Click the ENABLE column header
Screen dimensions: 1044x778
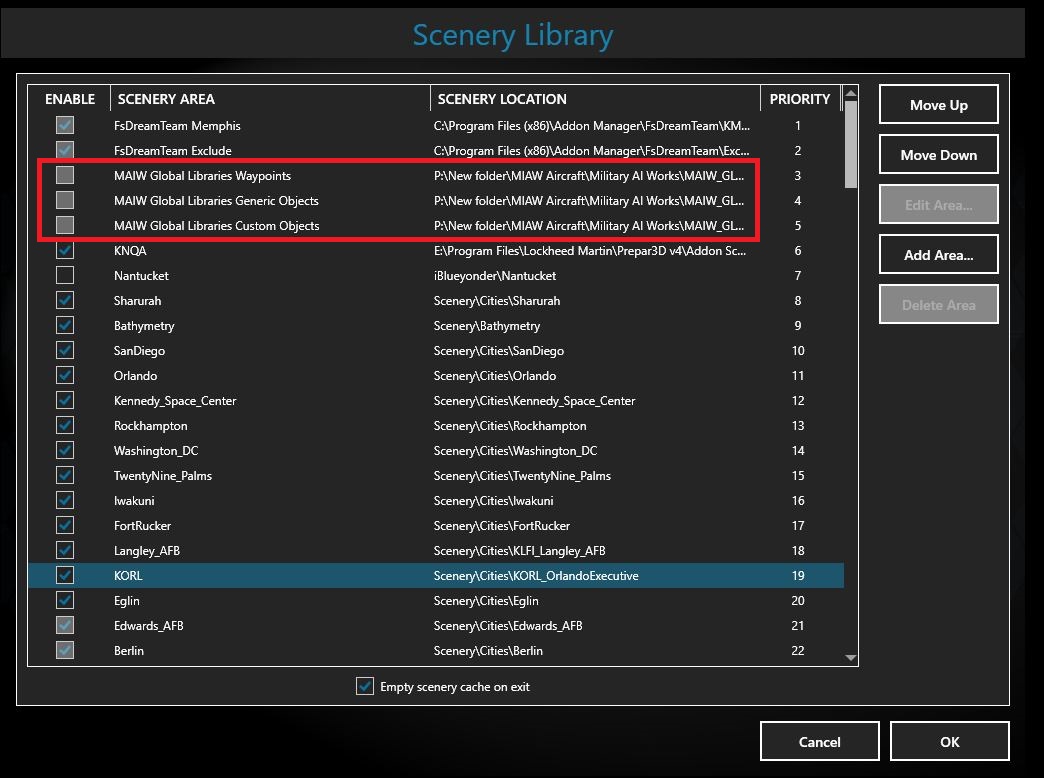69,99
